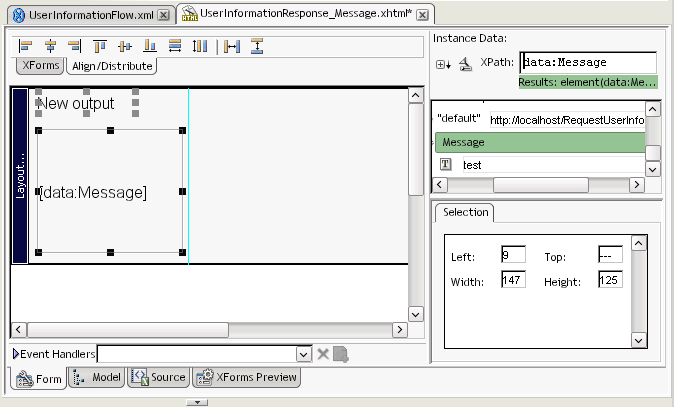This screenshot has height=407, width=674.
Task: Close the UserInformationResponse_Message.xhtml tab
Action: pyautogui.click(x=423, y=15)
